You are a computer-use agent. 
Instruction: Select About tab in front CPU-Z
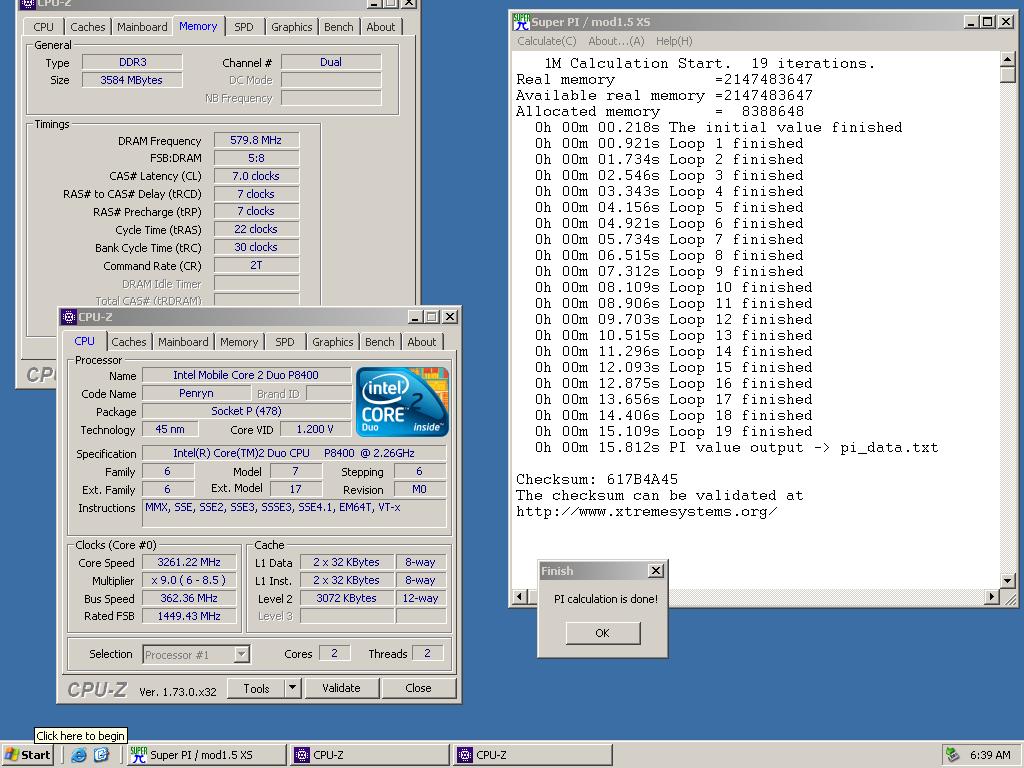click(422, 342)
